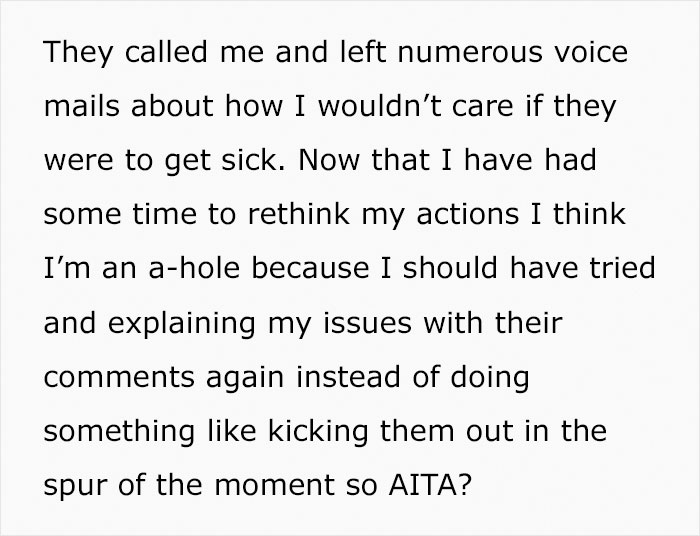700x536 pixels.
Task: Click the "AITA?" text at the end
Action: (430, 485)
